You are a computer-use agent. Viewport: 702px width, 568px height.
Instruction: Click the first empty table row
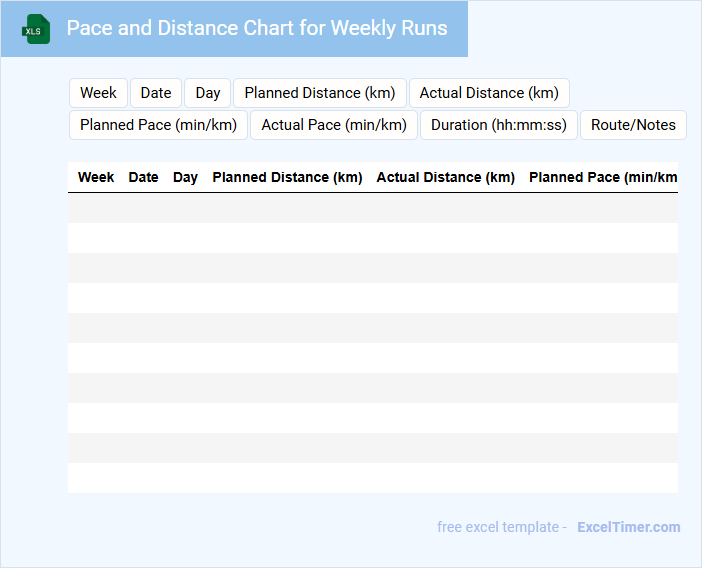click(x=372, y=208)
